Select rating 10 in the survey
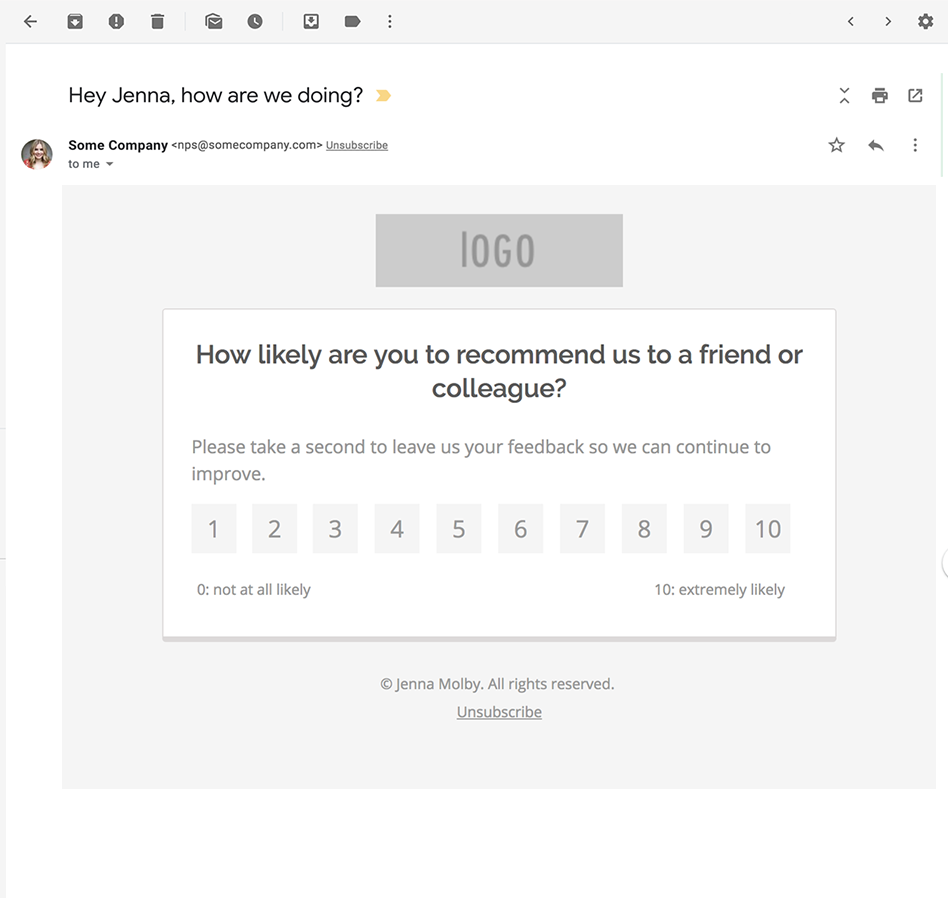Image resolution: width=948 pixels, height=898 pixels. click(x=767, y=529)
